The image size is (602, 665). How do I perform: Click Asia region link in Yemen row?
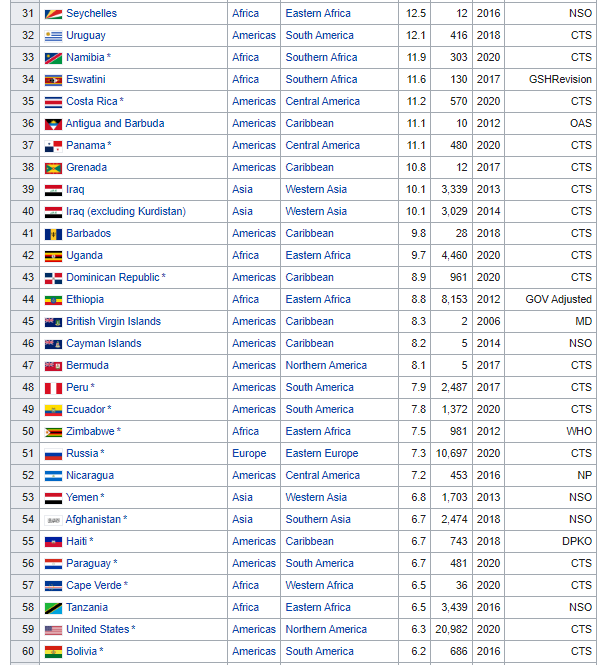tap(242, 497)
